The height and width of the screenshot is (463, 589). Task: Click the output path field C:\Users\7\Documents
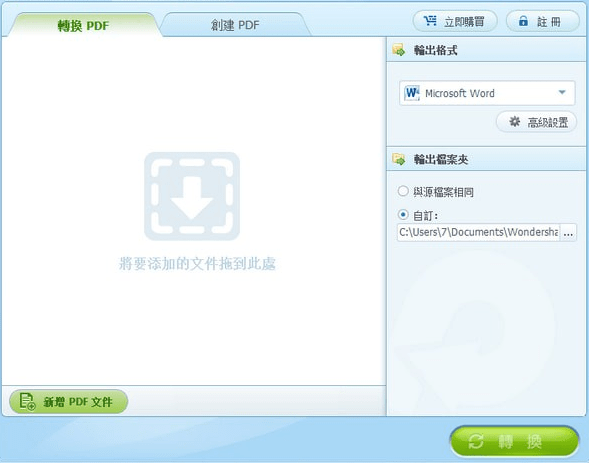[479, 233]
